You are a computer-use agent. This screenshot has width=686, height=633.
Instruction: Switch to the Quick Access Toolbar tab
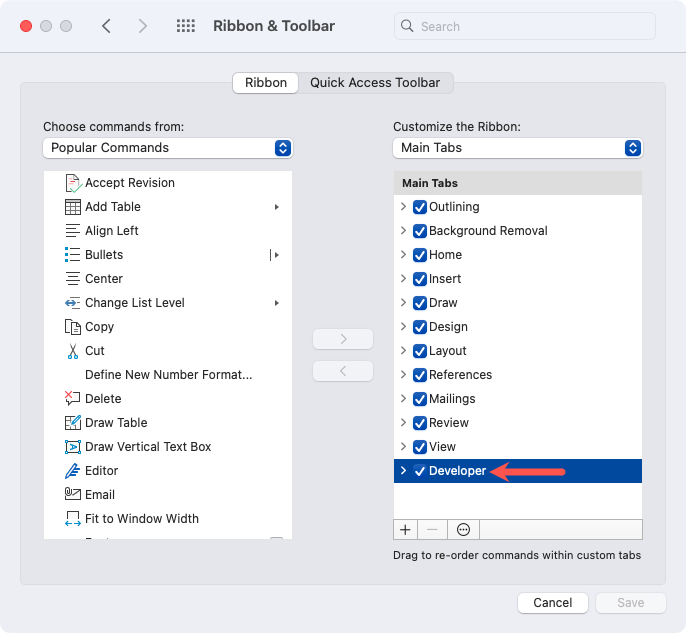[x=375, y=83]
